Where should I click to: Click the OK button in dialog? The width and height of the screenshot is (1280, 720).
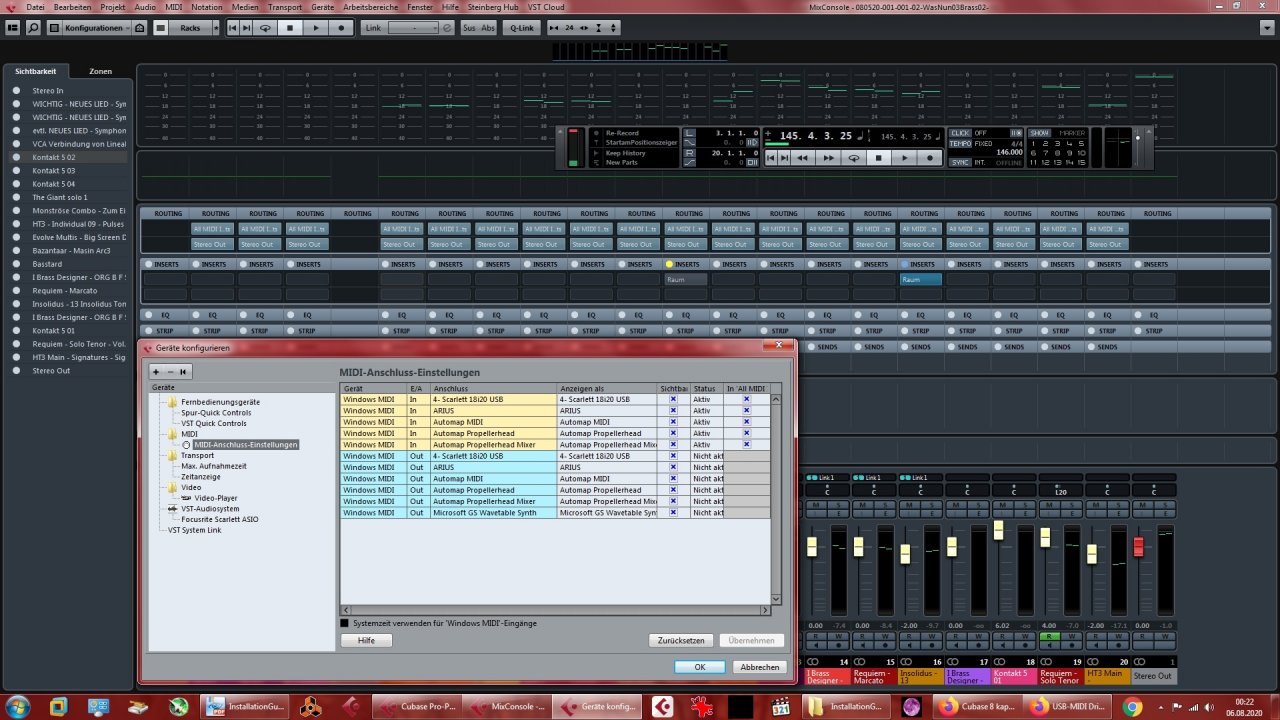tap(700, 667)
